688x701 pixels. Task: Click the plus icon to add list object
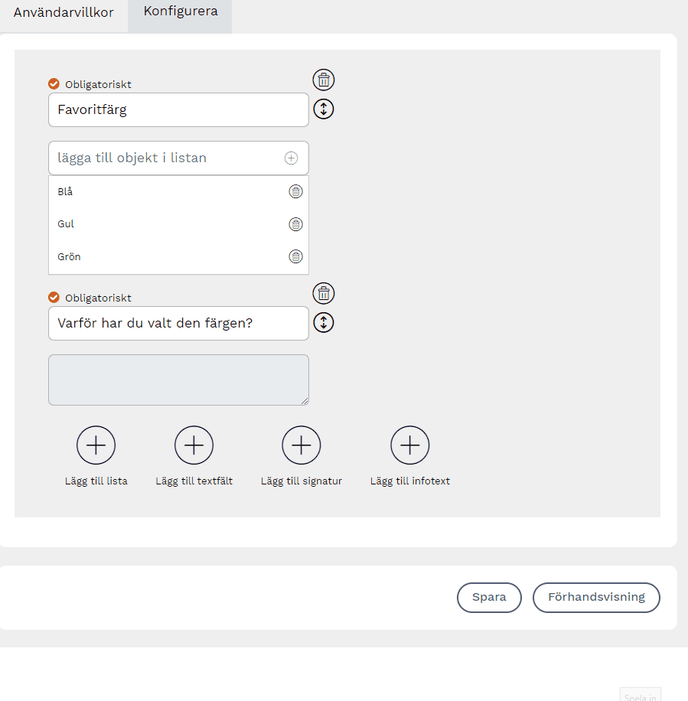pos(291,158)
